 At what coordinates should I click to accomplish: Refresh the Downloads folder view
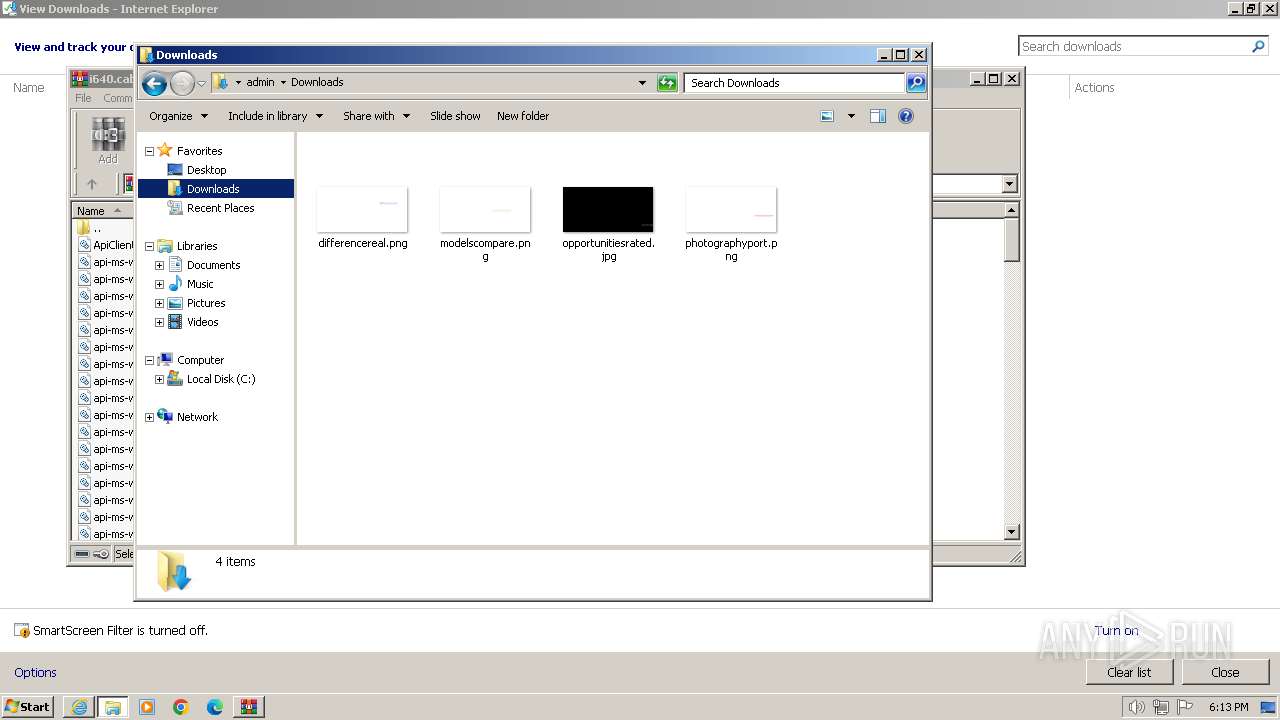click(x=667, y=83)
